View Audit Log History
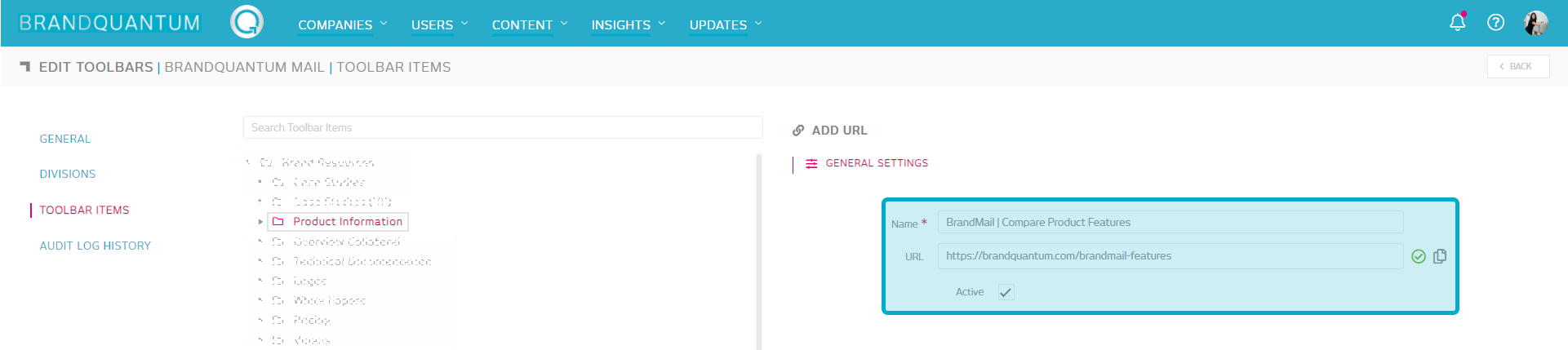 96,246
